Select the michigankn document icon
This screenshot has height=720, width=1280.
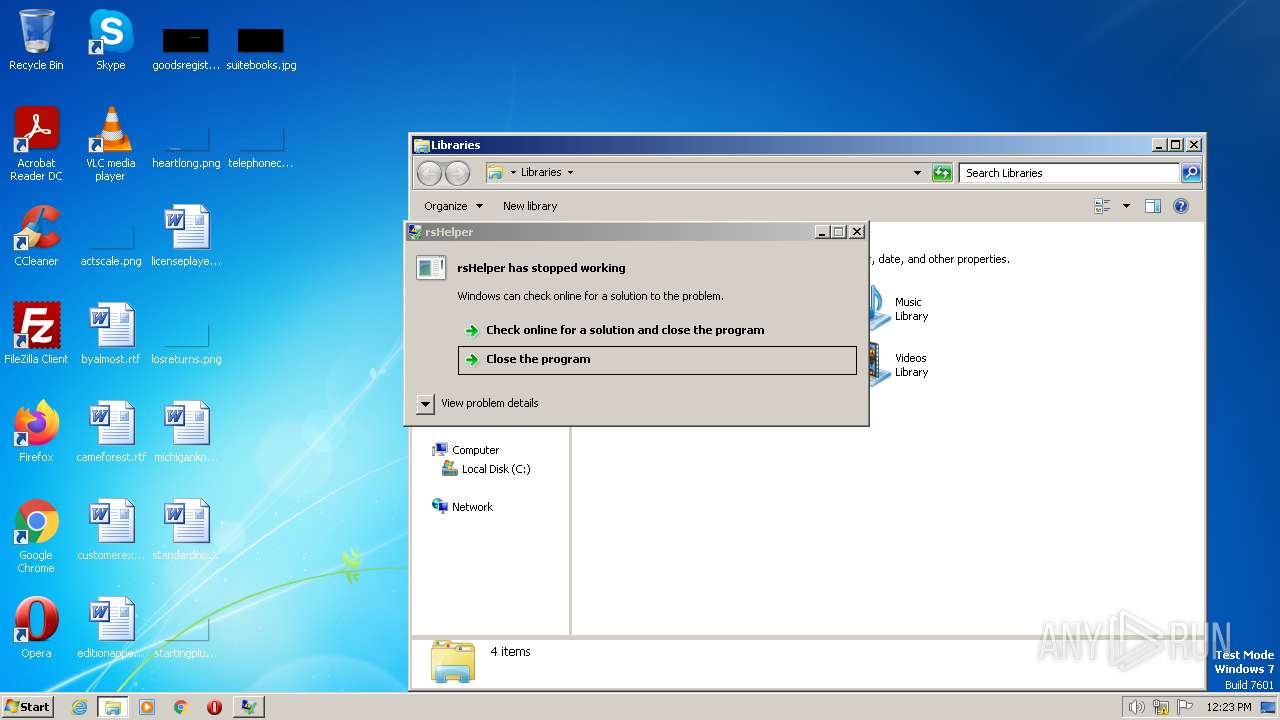tap(186, 432)
